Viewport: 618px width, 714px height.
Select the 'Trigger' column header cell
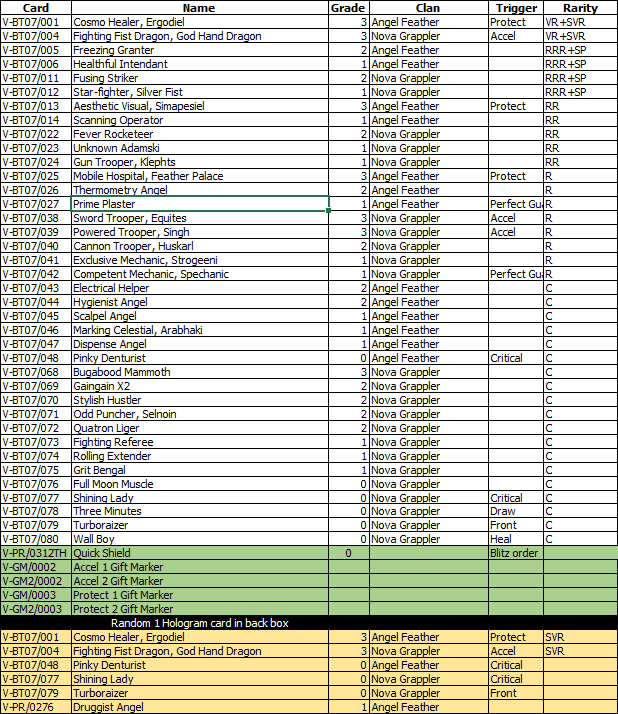(x=516, y=8)
